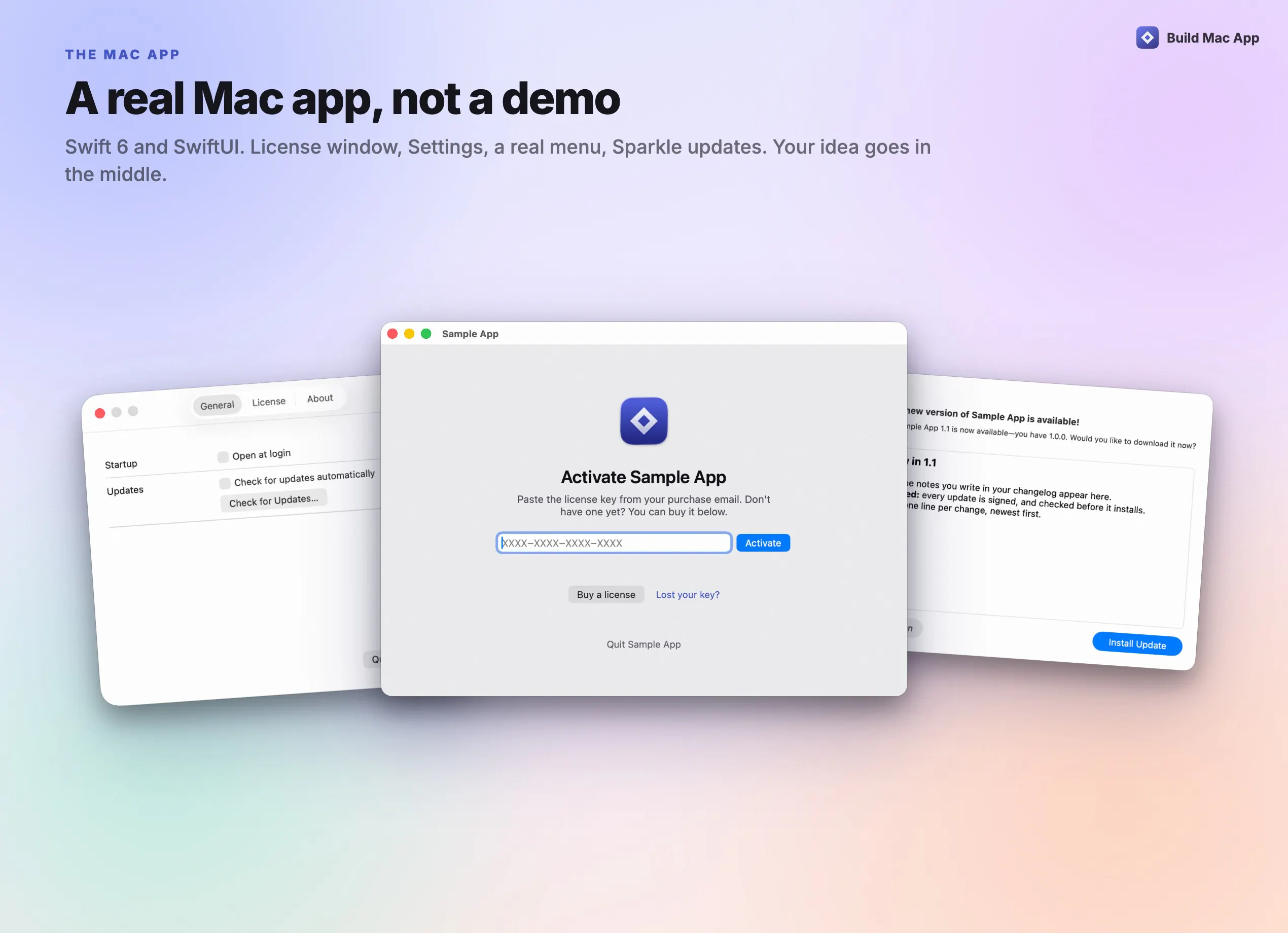
Task: Click the Sample App diamond icon
Action: 643,421
